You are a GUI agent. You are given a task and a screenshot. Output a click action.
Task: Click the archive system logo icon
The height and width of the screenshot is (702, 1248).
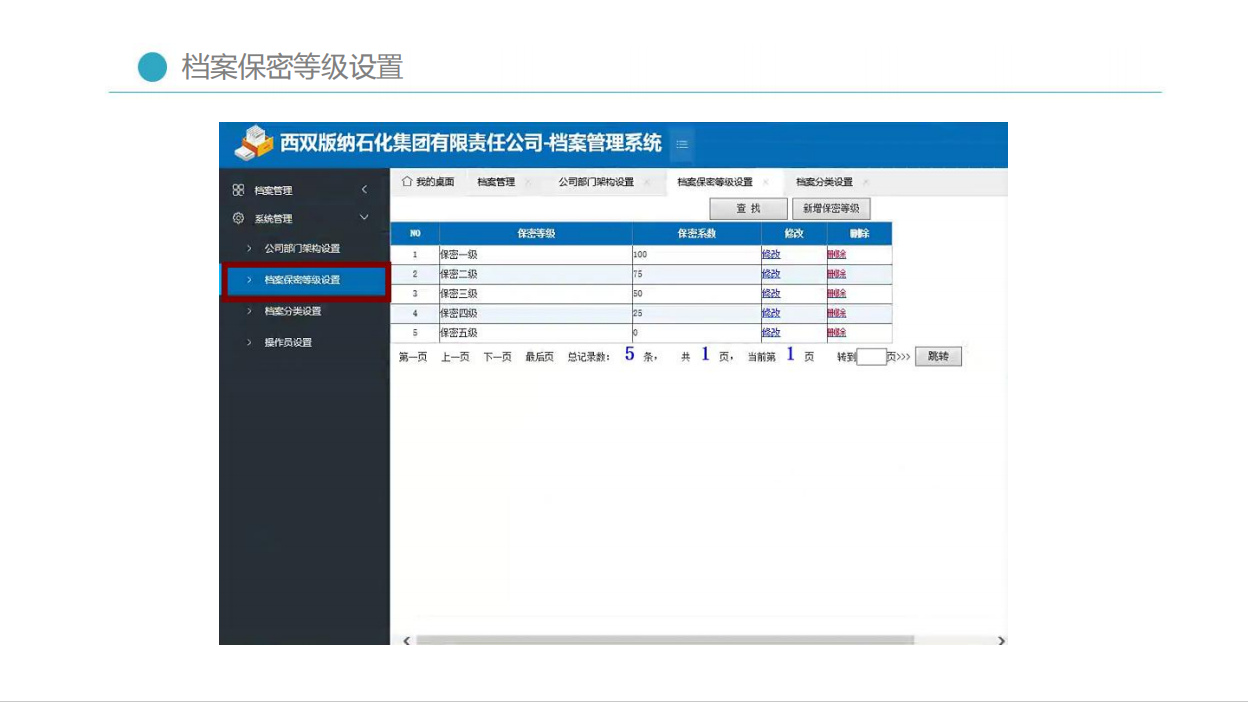253,144
